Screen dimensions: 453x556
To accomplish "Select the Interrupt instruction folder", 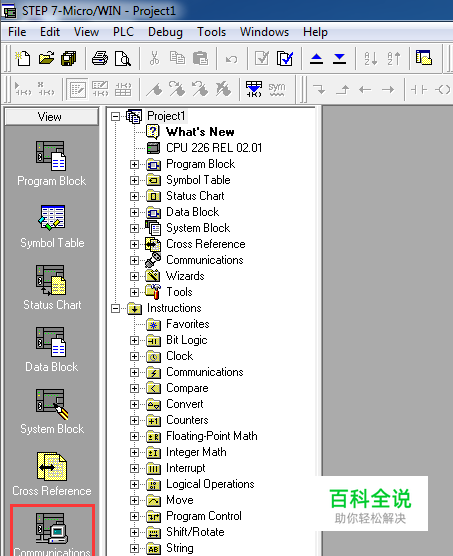I will point(186,468).
